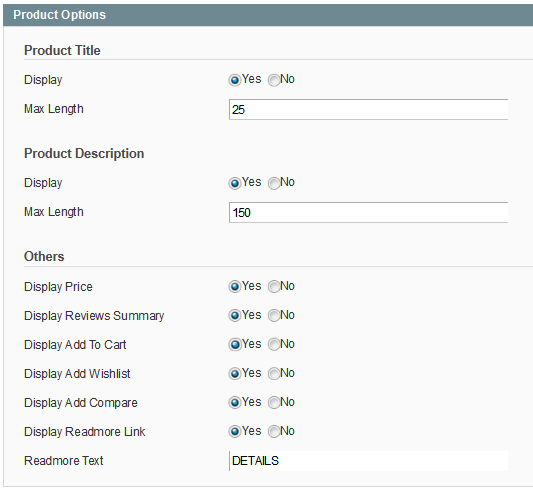
Task: Select No for Product Description Display
Action: point(274,183)
